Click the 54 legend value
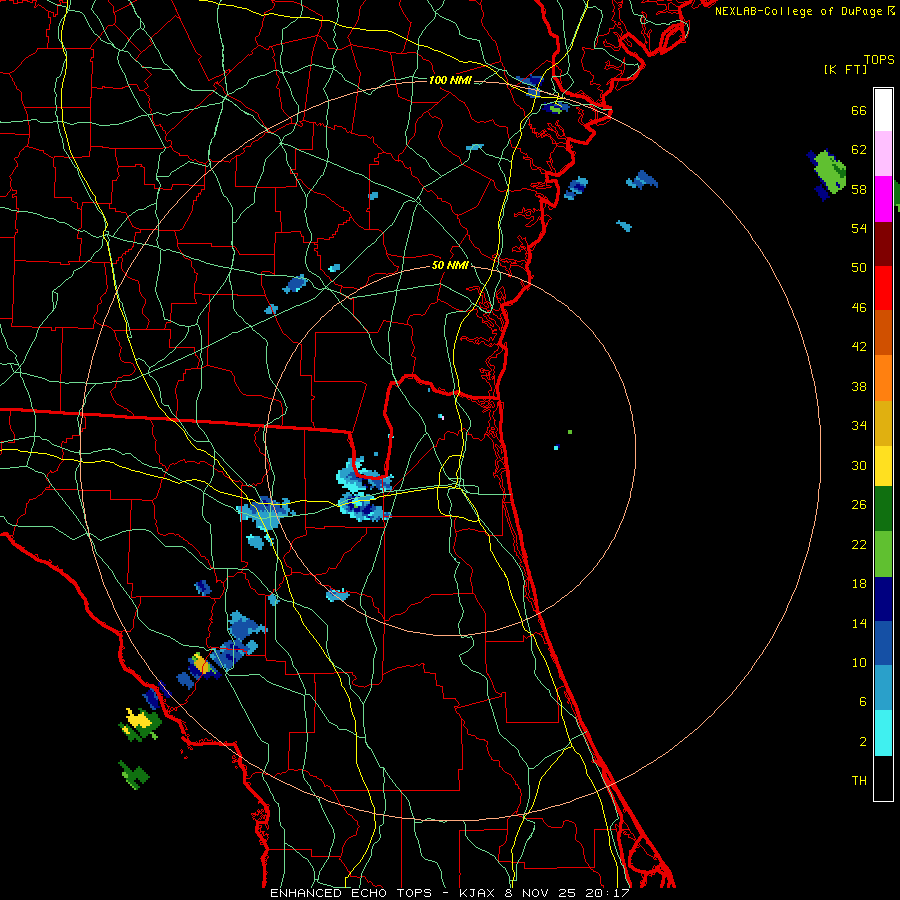Image resolution: width=900 pixels, height=900 pixels. (x=859, y=228)
